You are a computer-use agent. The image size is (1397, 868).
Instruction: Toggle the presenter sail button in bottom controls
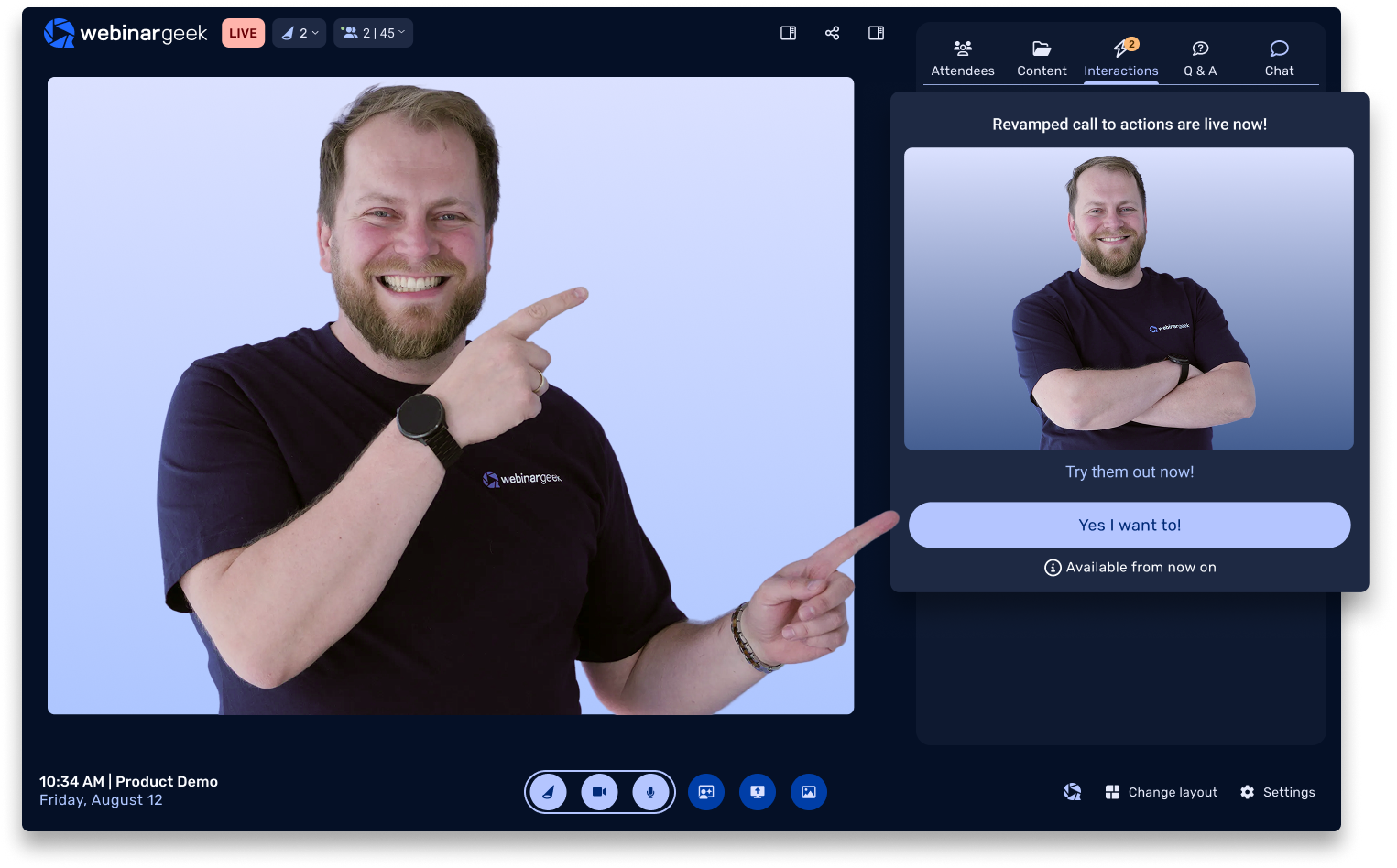(x=548, y=792)
